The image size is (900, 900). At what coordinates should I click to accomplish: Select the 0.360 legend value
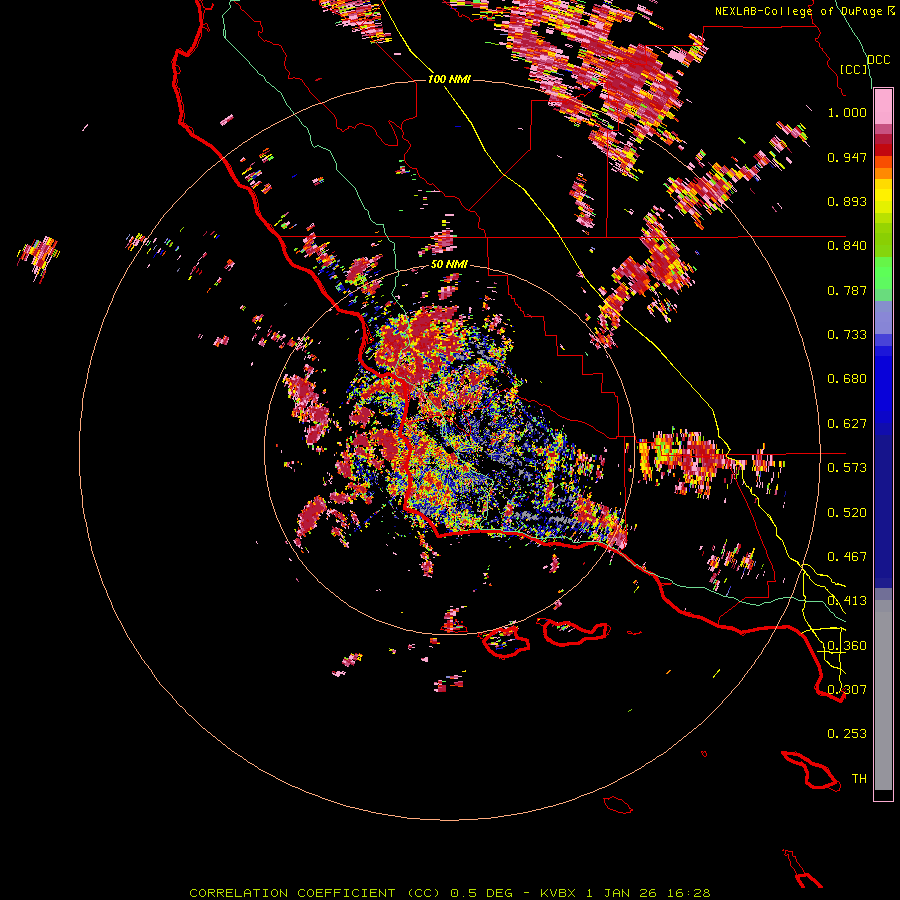pyautogui.click(x=847, y=645)
